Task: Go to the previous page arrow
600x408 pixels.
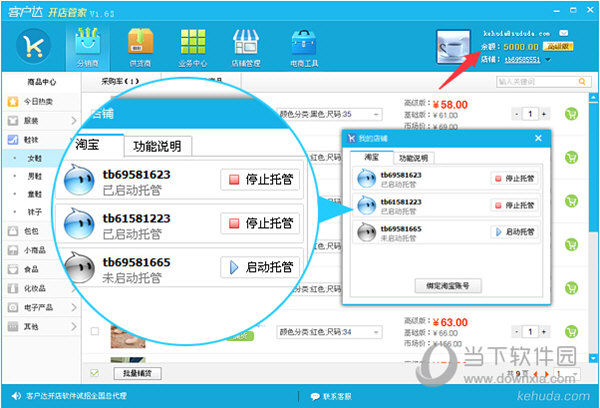Action: [535, 373]
